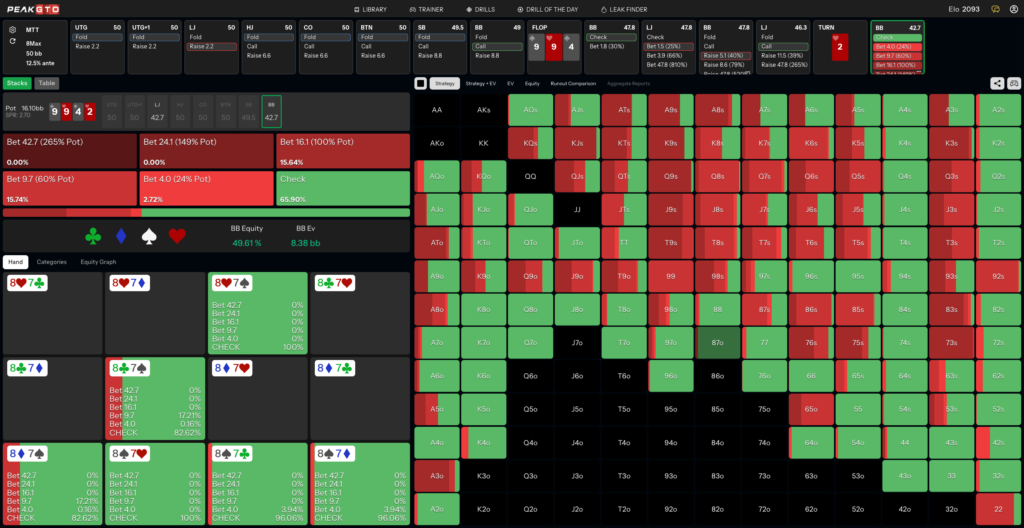Viewport: 1024px width, 528px height.
Task: Open the Equity Graph tab
Action: pyautogui.click(x=97, y=261)
